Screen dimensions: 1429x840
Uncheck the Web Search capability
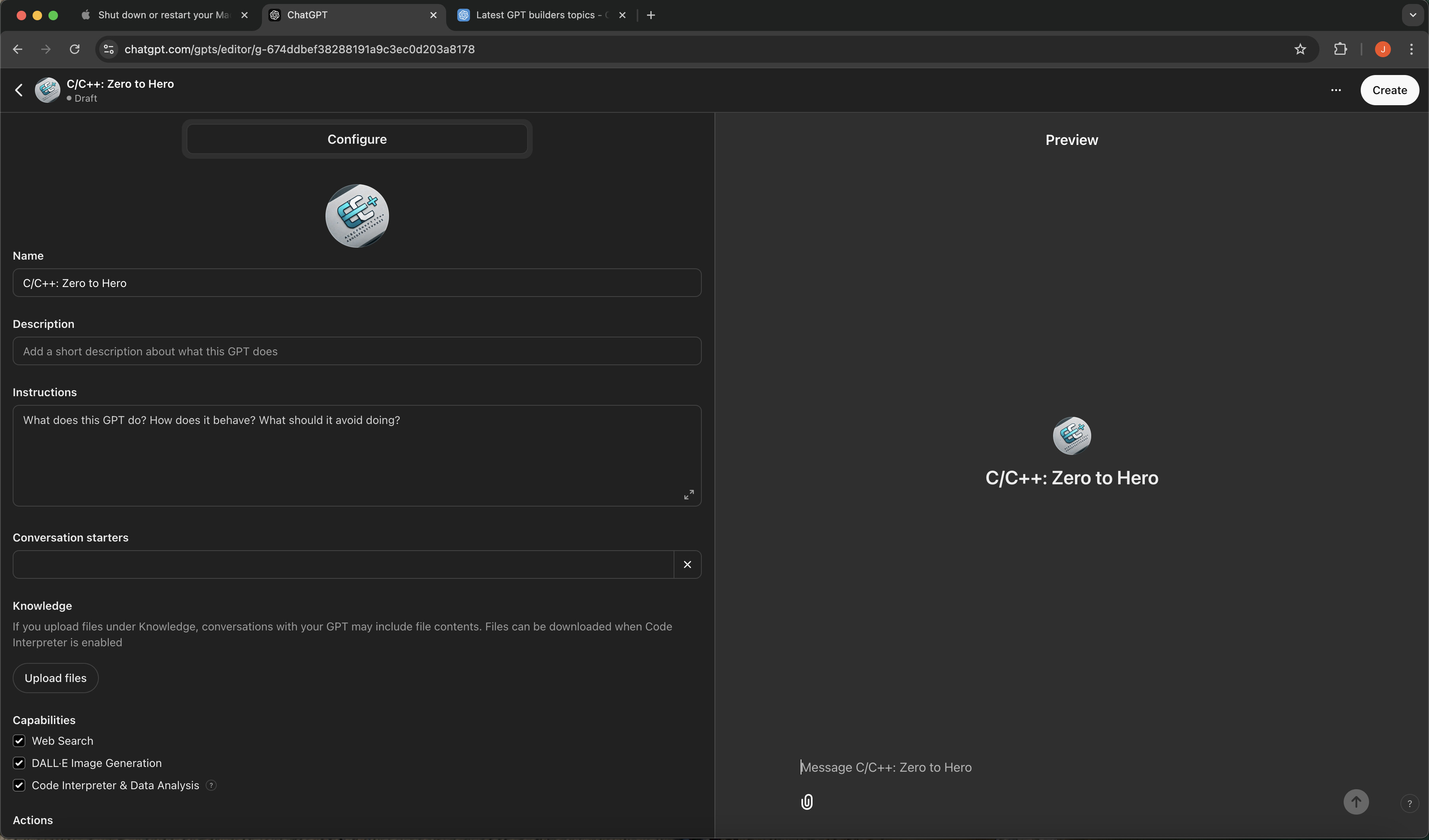[x=19, y=741]
